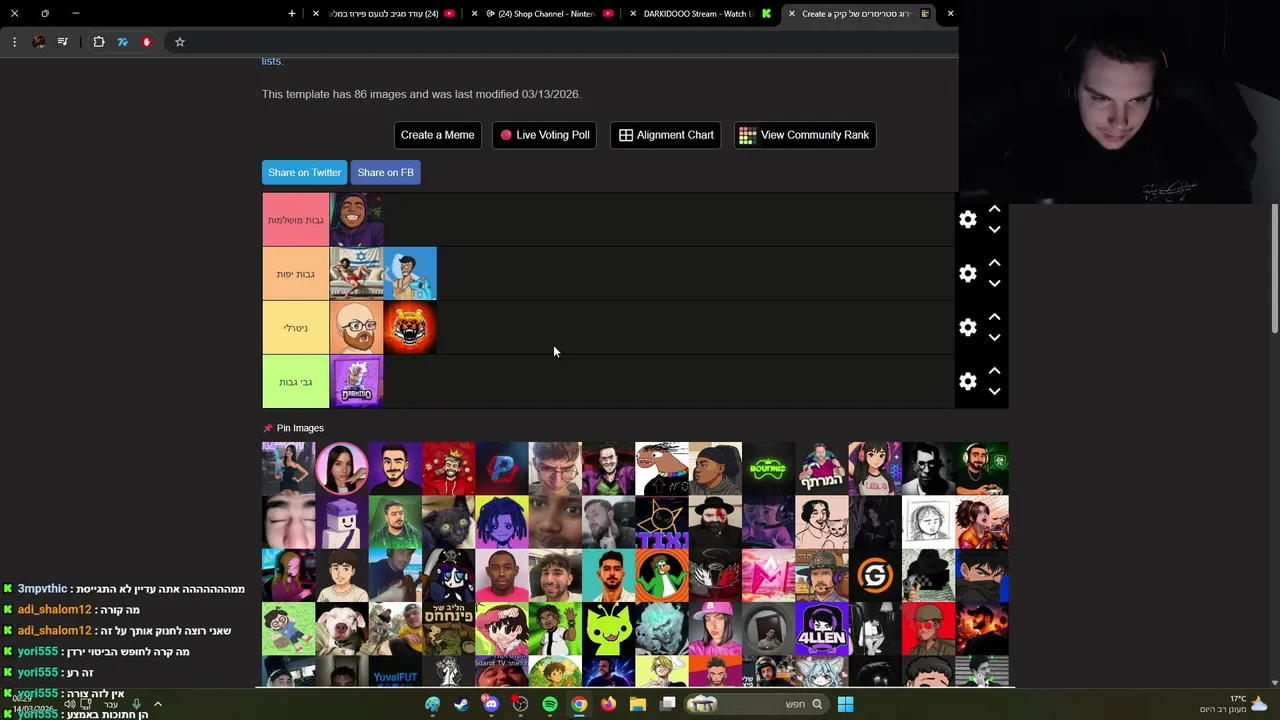This screenshot has height=720, width=1280.
Task: Move the pink top tier up
Action: [994, 209]
